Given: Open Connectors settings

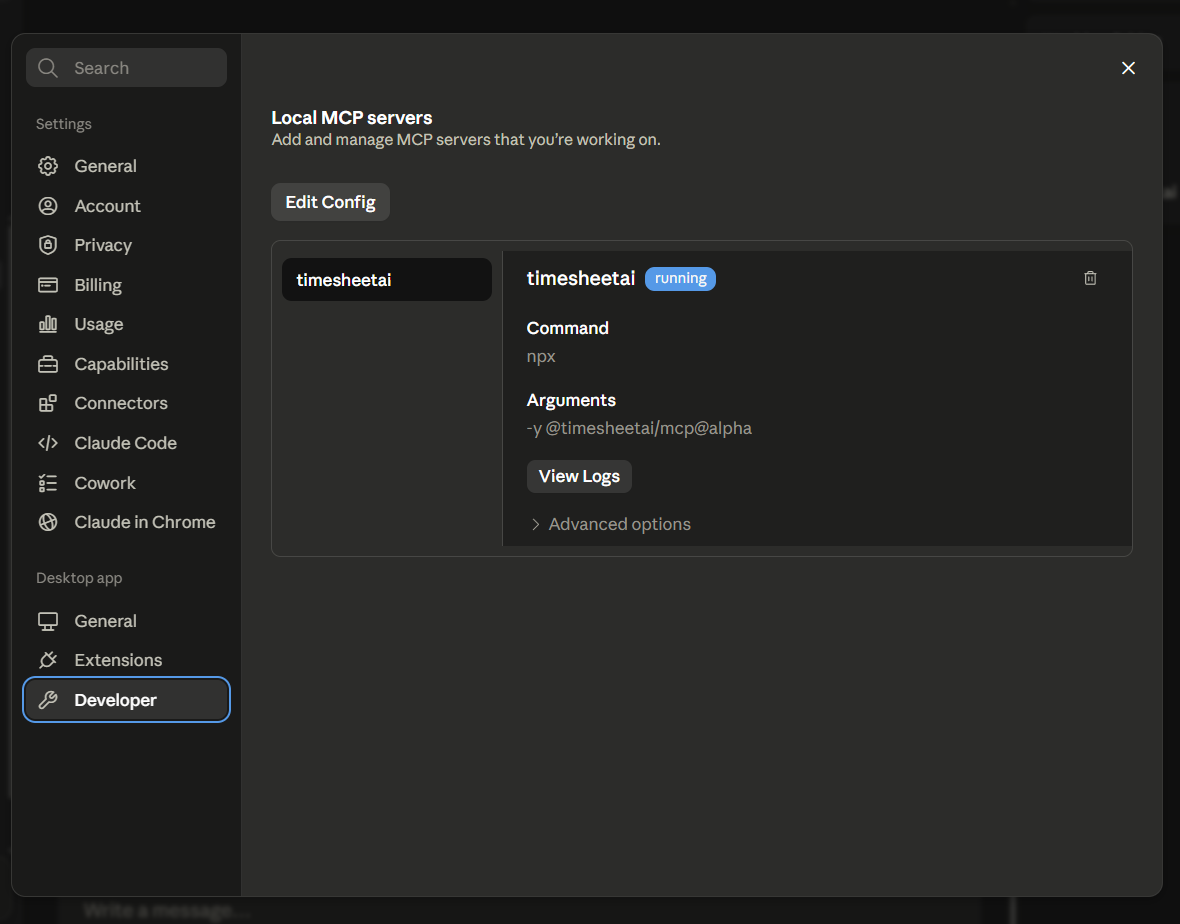Looking at the screenshot, I should tap(126, 403).
